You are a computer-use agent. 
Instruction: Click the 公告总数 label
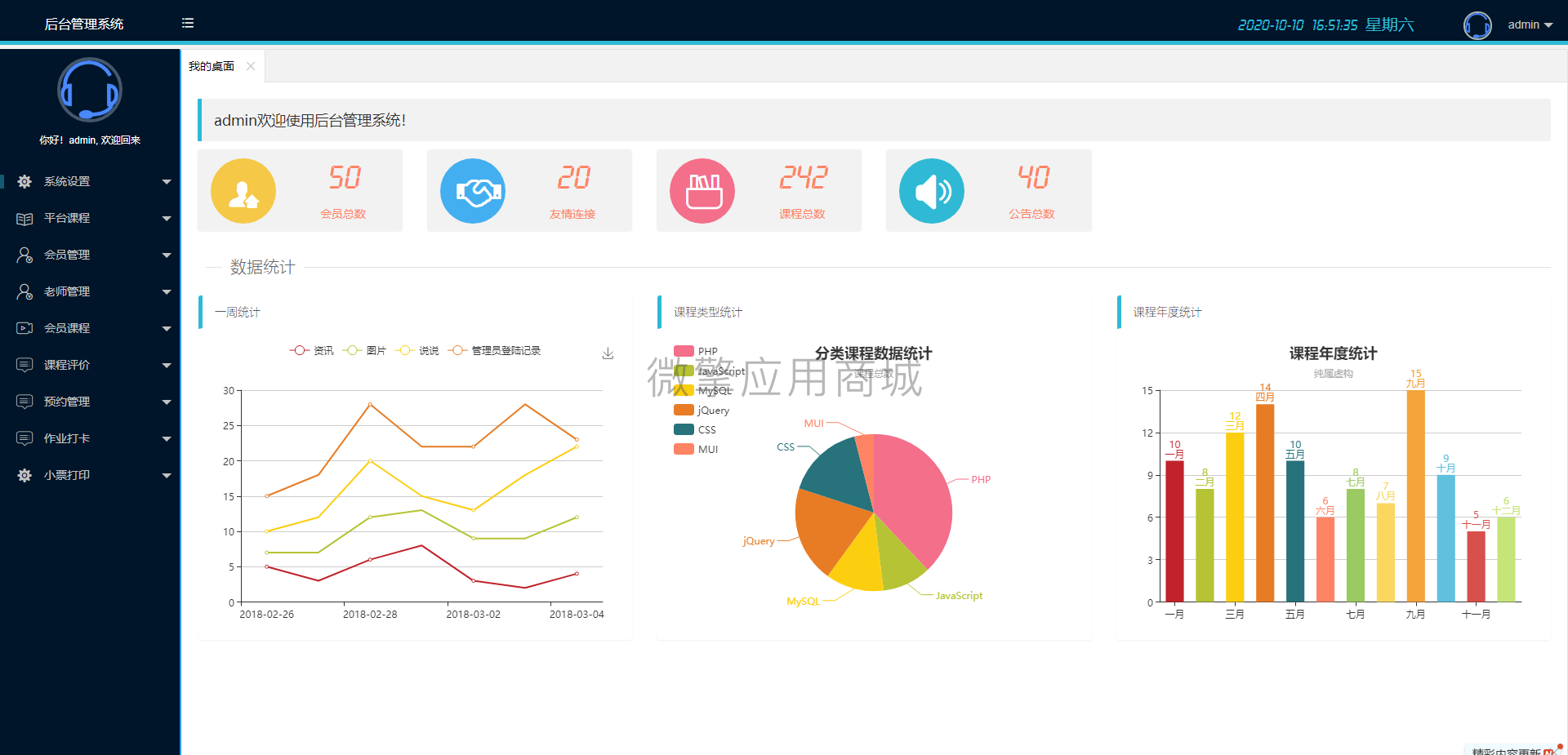(1031, 214)
